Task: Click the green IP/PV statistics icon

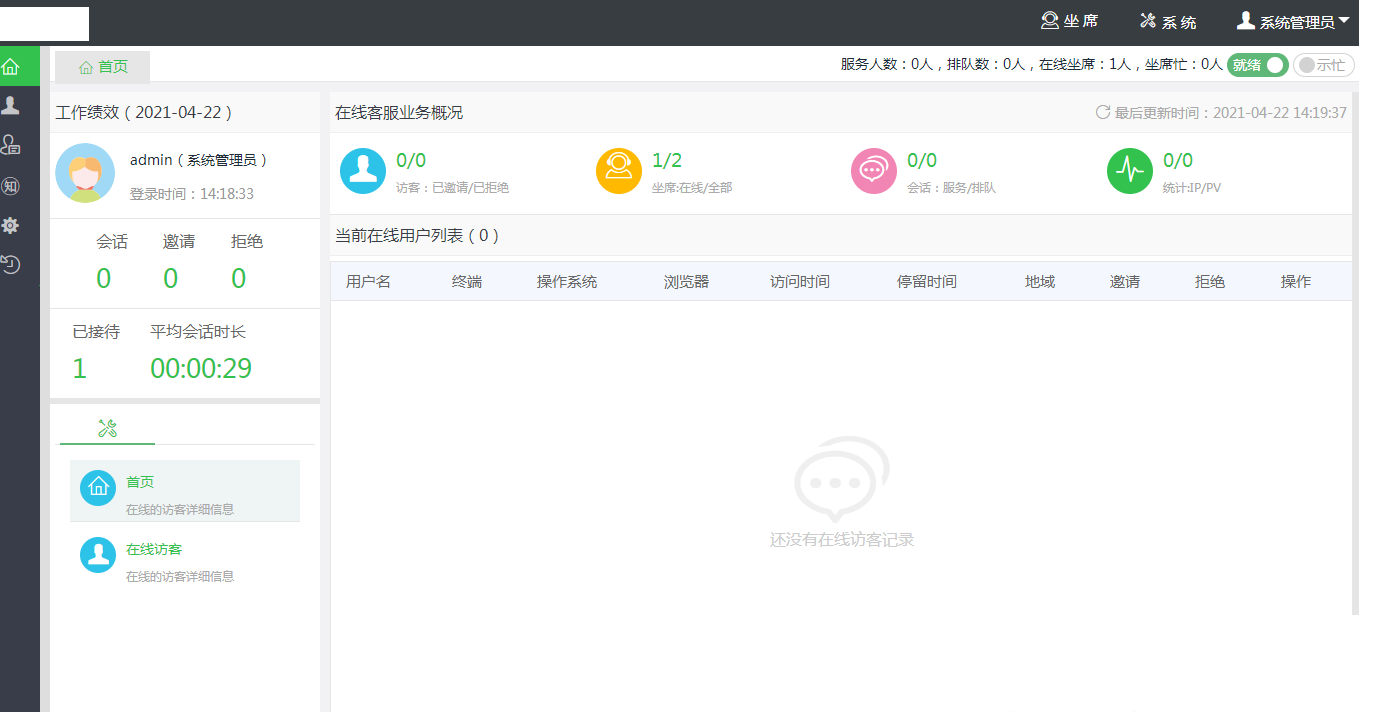Action: [1130, 171]
